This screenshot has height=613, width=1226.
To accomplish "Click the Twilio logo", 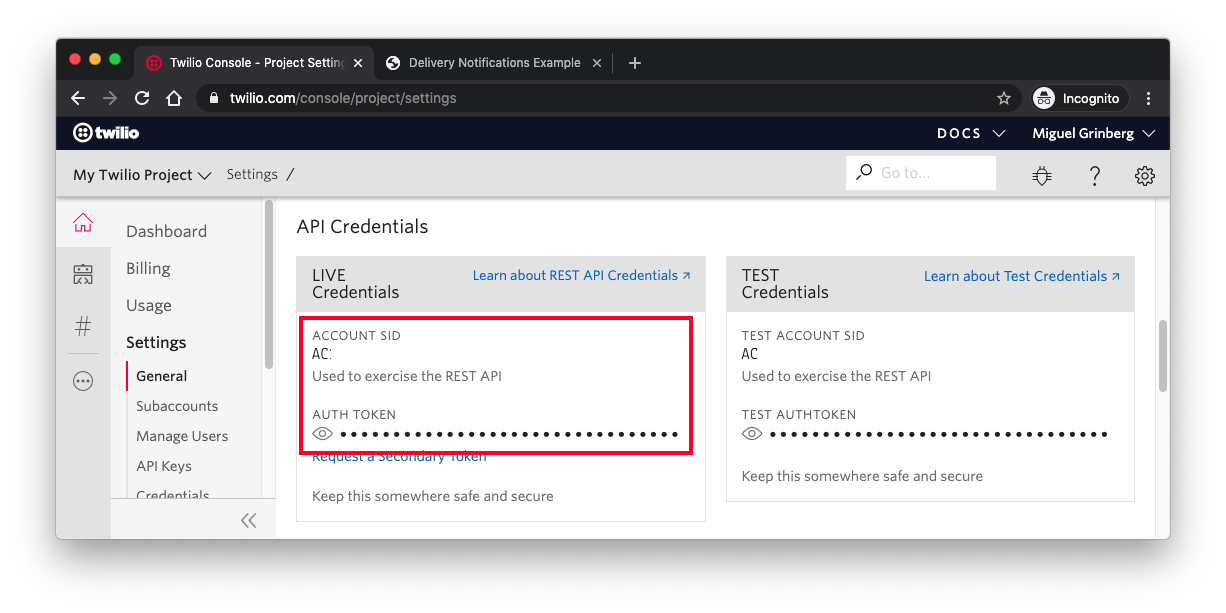I will click(x=106, y=133).
